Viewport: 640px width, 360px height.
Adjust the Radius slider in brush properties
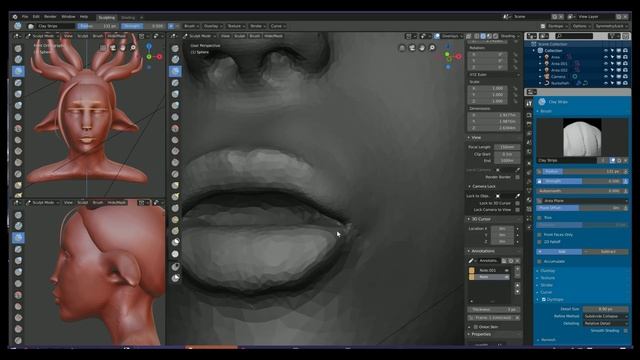(582, 172)
